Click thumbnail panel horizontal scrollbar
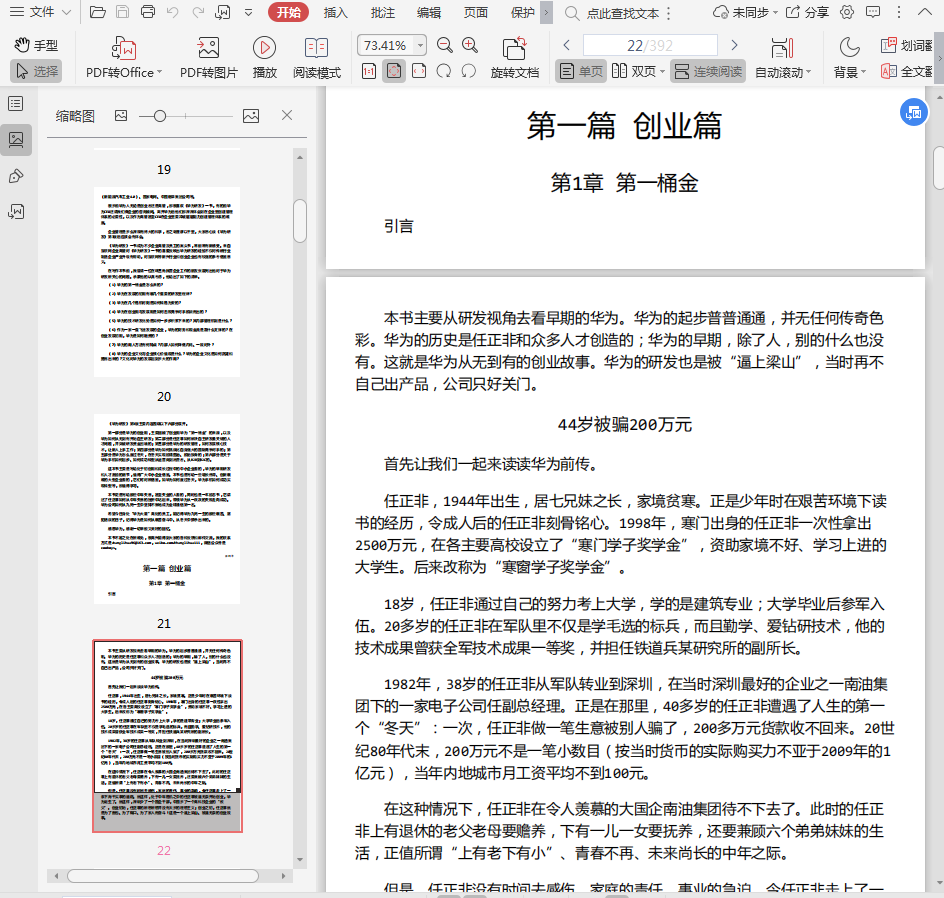944x898 pixels. pyautogui.click(x=163, y=876)
